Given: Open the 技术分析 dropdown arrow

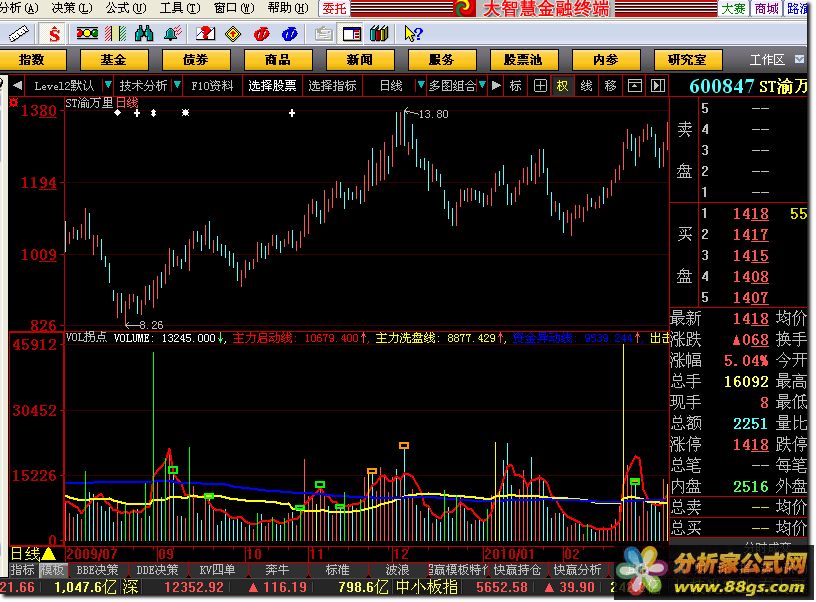Looking at the screenshot, I should coord(176,85).
